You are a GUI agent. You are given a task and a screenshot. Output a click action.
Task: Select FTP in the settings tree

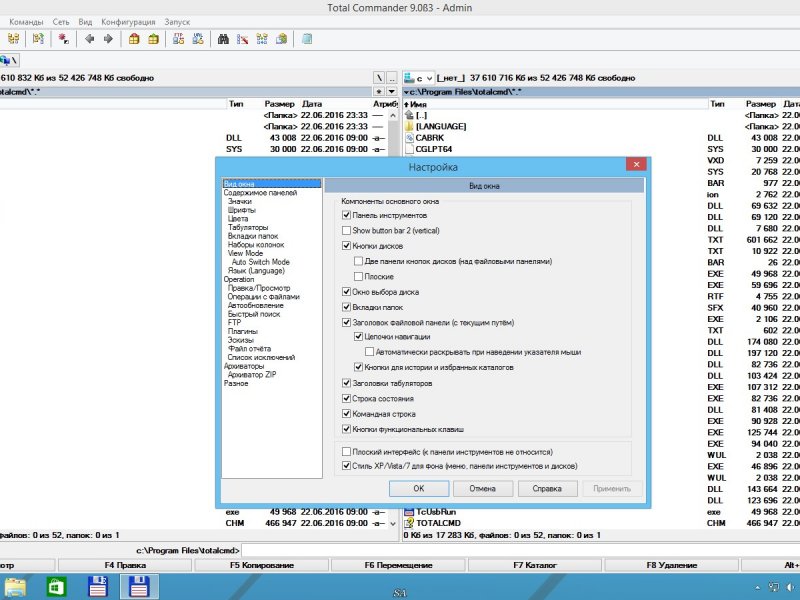pyautogui.click(x=234, y=322)
